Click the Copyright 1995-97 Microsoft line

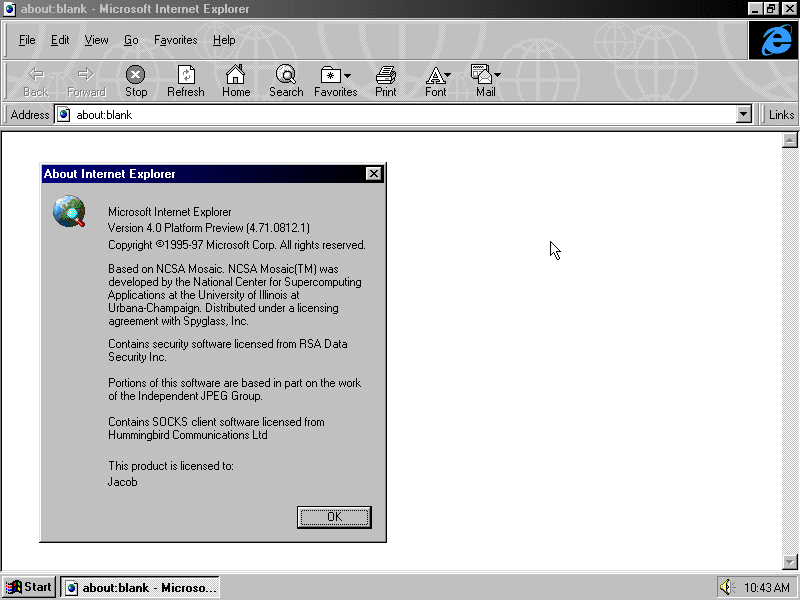[x=237, y=245]
